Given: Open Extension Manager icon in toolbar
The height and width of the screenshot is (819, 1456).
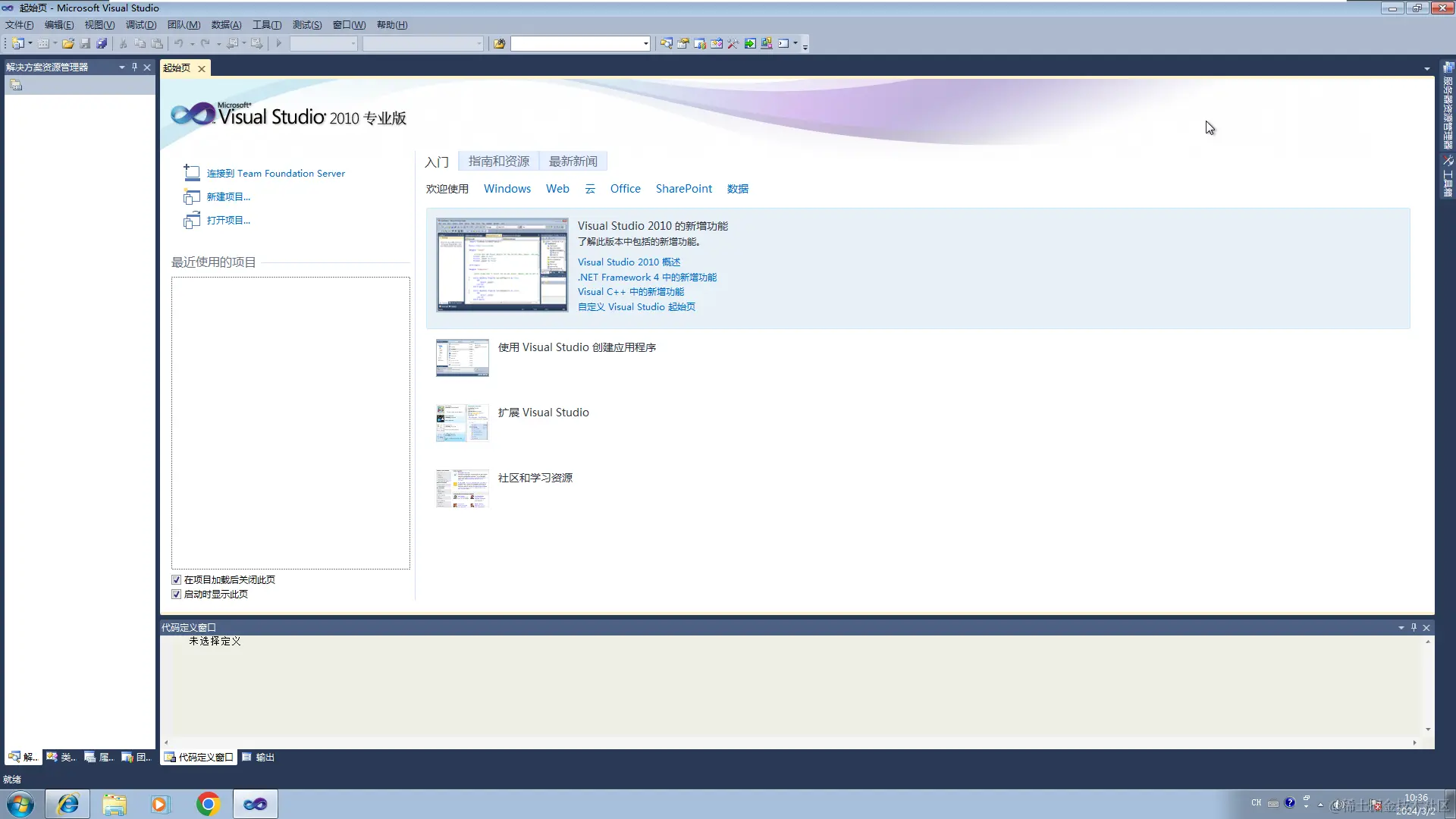Looking at the screenshot, I should 767,44.
